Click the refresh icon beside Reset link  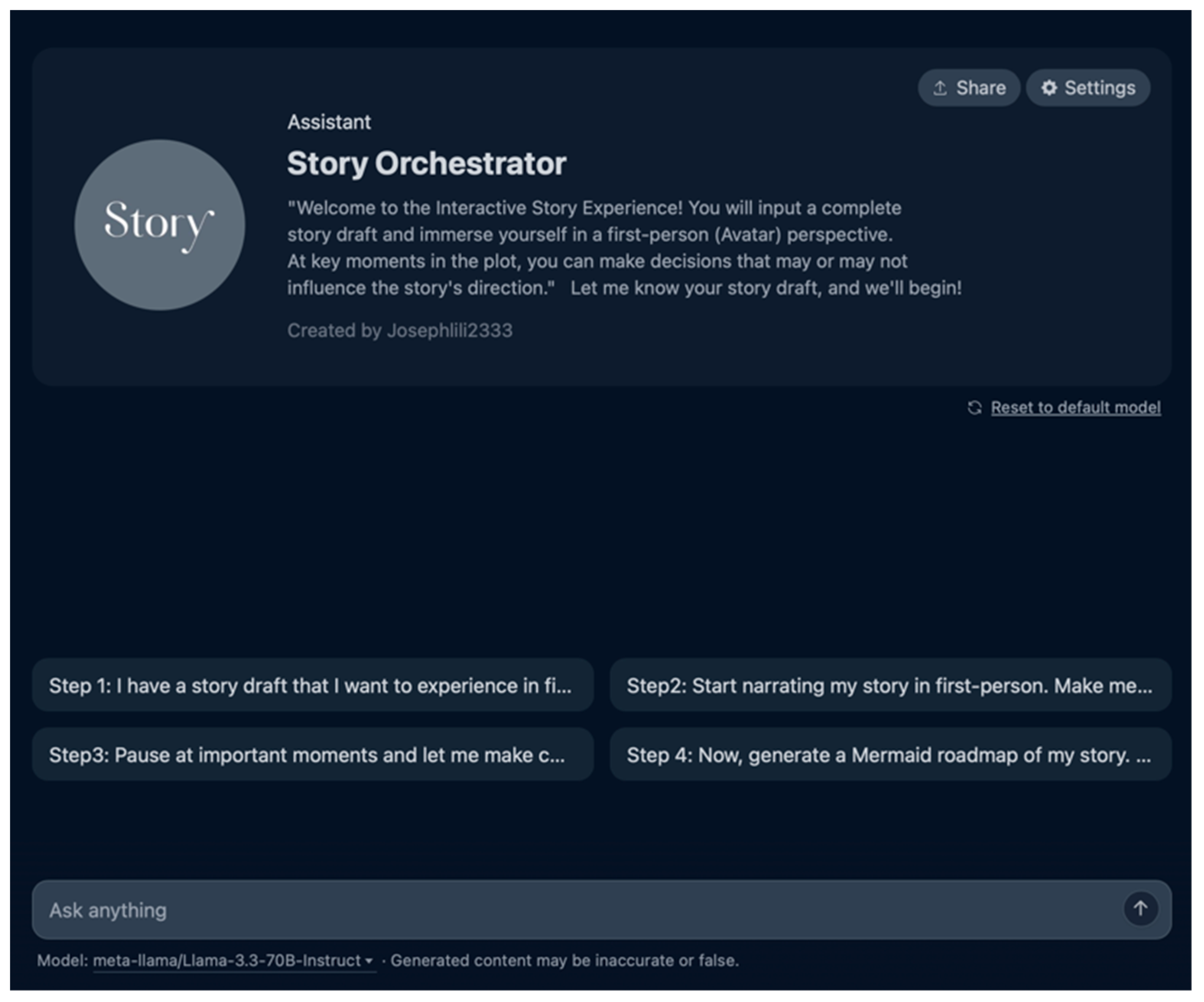pyautogui.click(x=975, y=407)
